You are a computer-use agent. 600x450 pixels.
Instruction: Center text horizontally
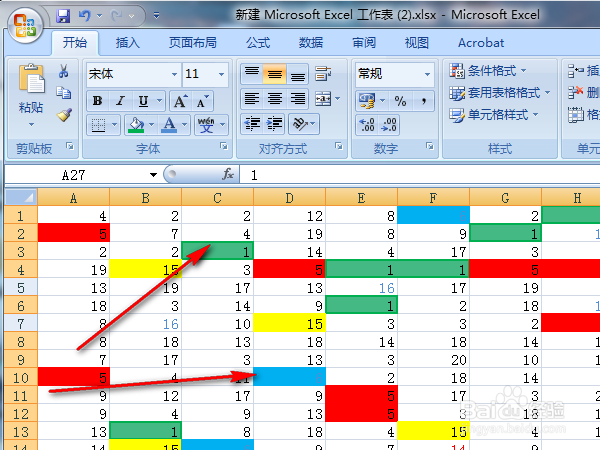[x=274, y=99]
